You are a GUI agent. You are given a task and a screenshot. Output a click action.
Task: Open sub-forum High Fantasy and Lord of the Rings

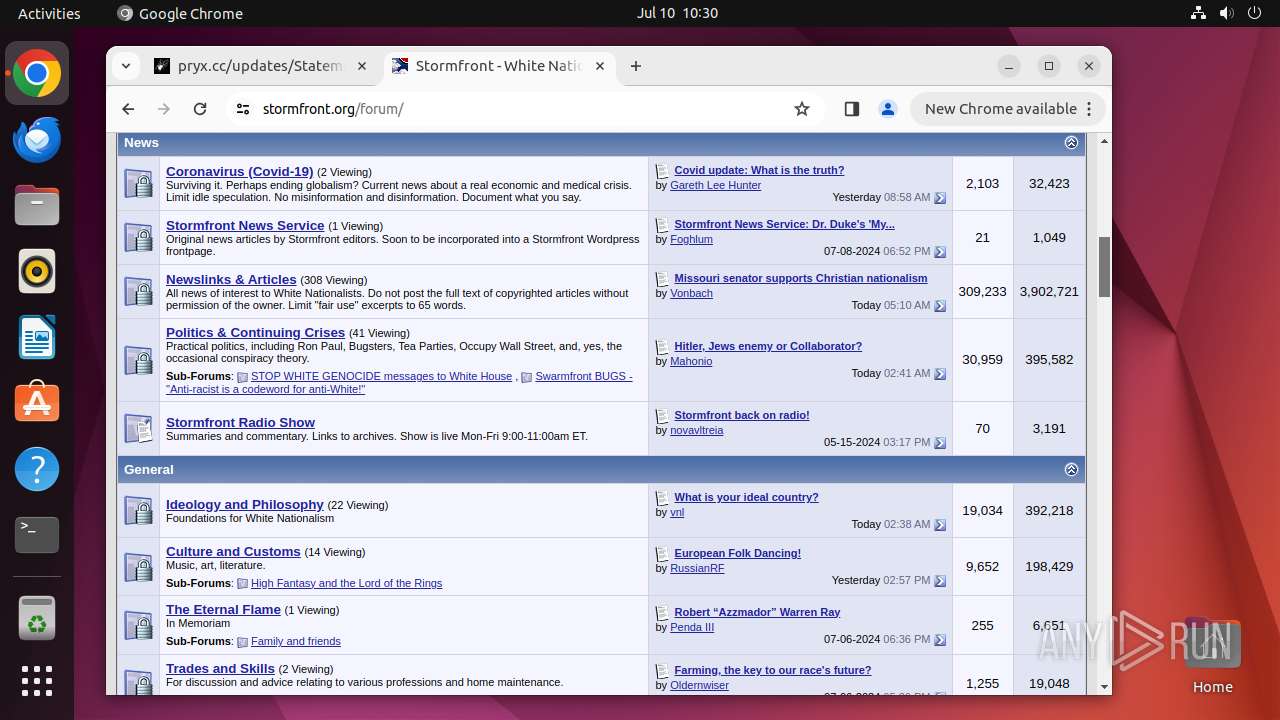click(x=346, y=583)
